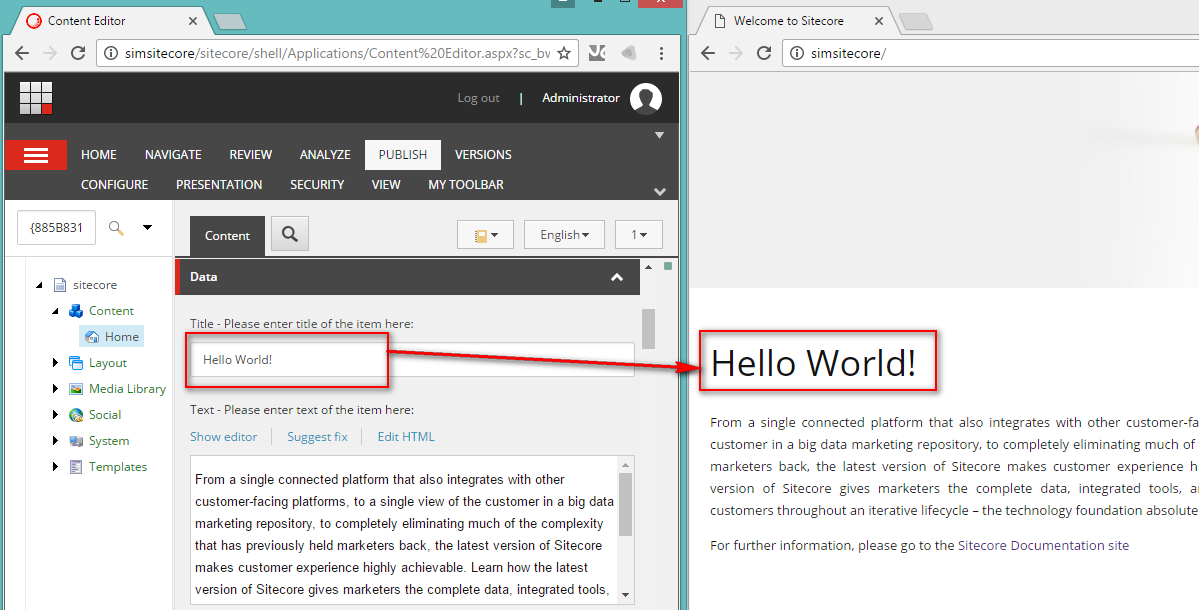Open the Sitecore launchpad grid icon

(x=36, y=98)
